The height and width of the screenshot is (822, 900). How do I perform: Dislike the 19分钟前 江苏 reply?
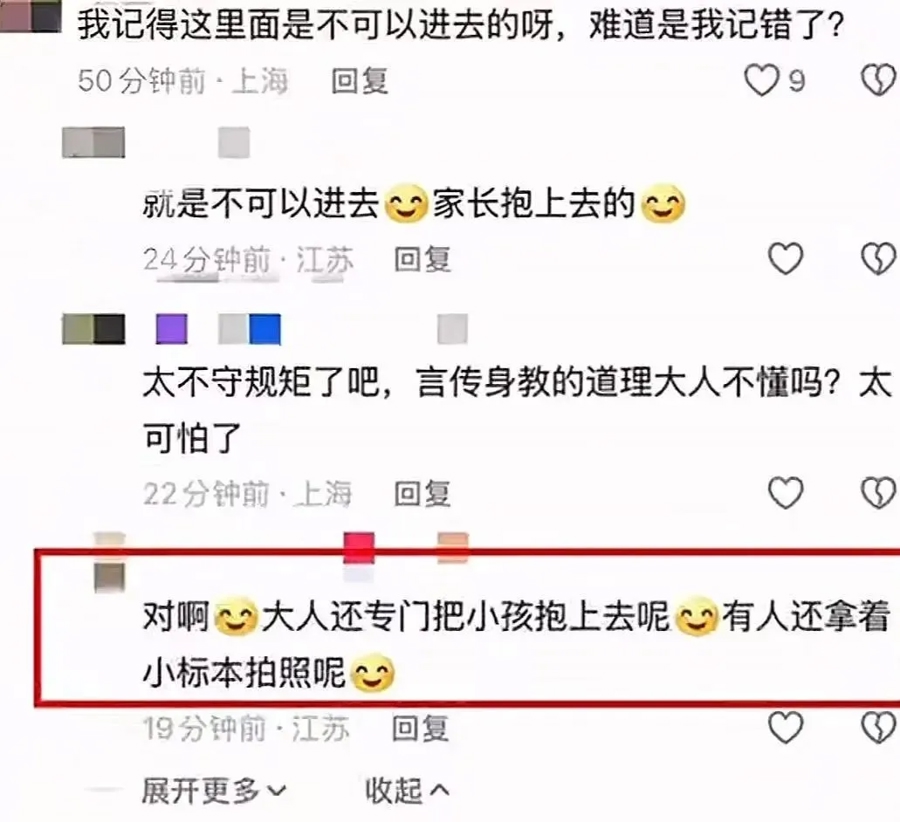coord(878,727)
